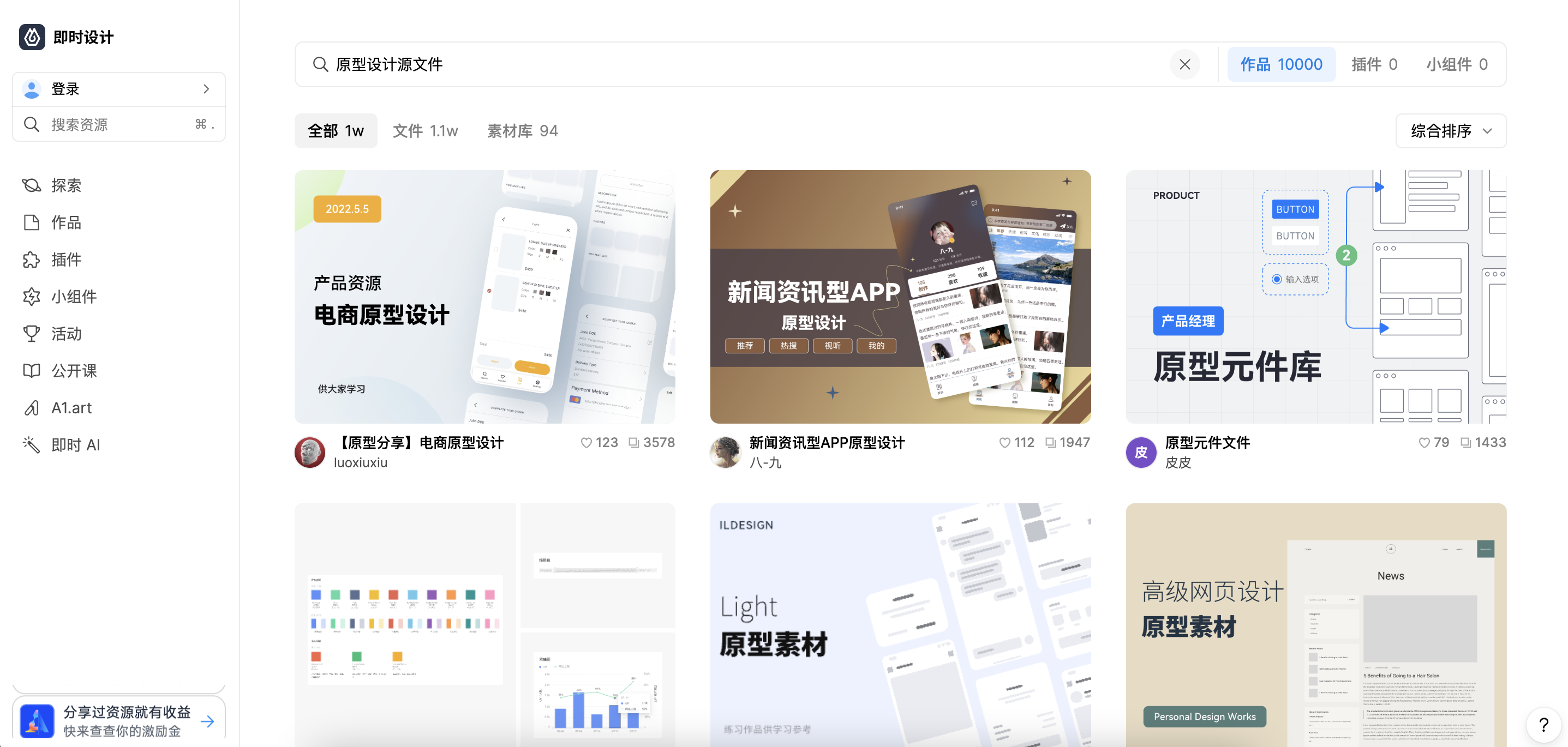Open the help question mark button
This screenshot has width=1568, height=747.
click(1543, 725)
